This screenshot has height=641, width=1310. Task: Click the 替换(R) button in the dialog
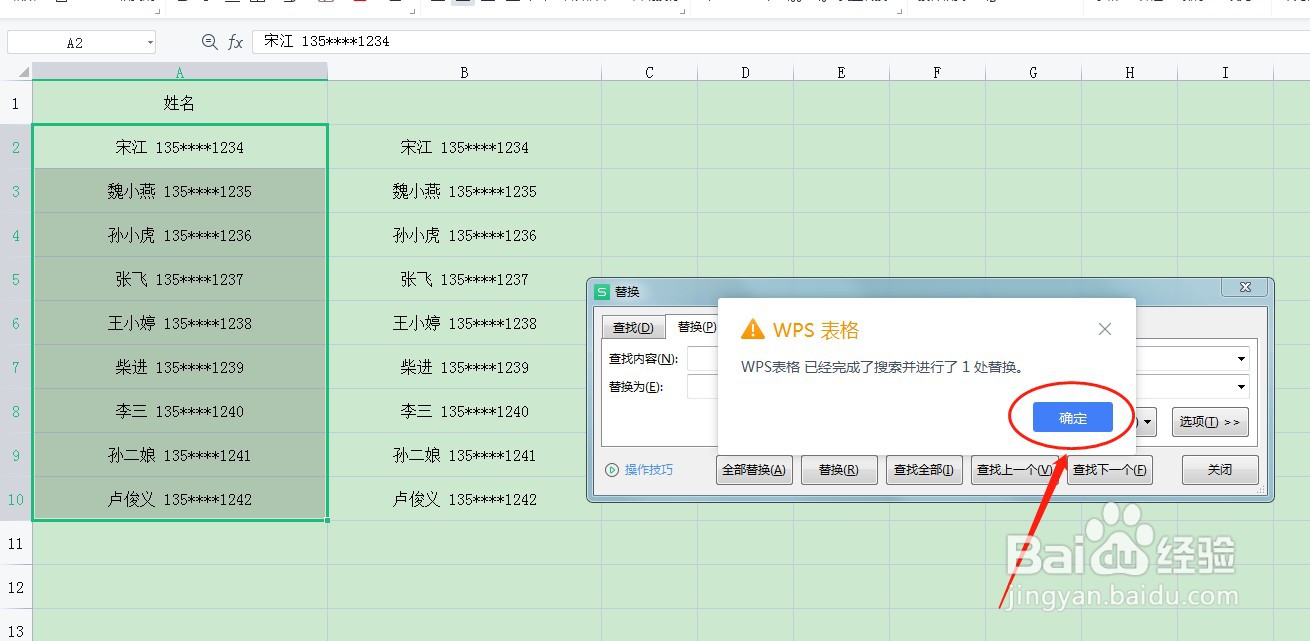tap(839, 469)
